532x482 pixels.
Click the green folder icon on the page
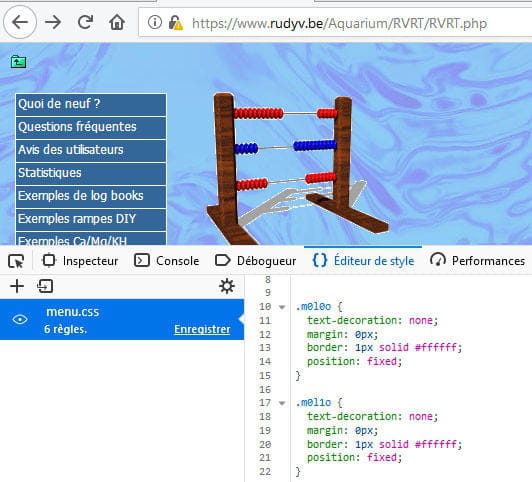click(x=18, y=62)
